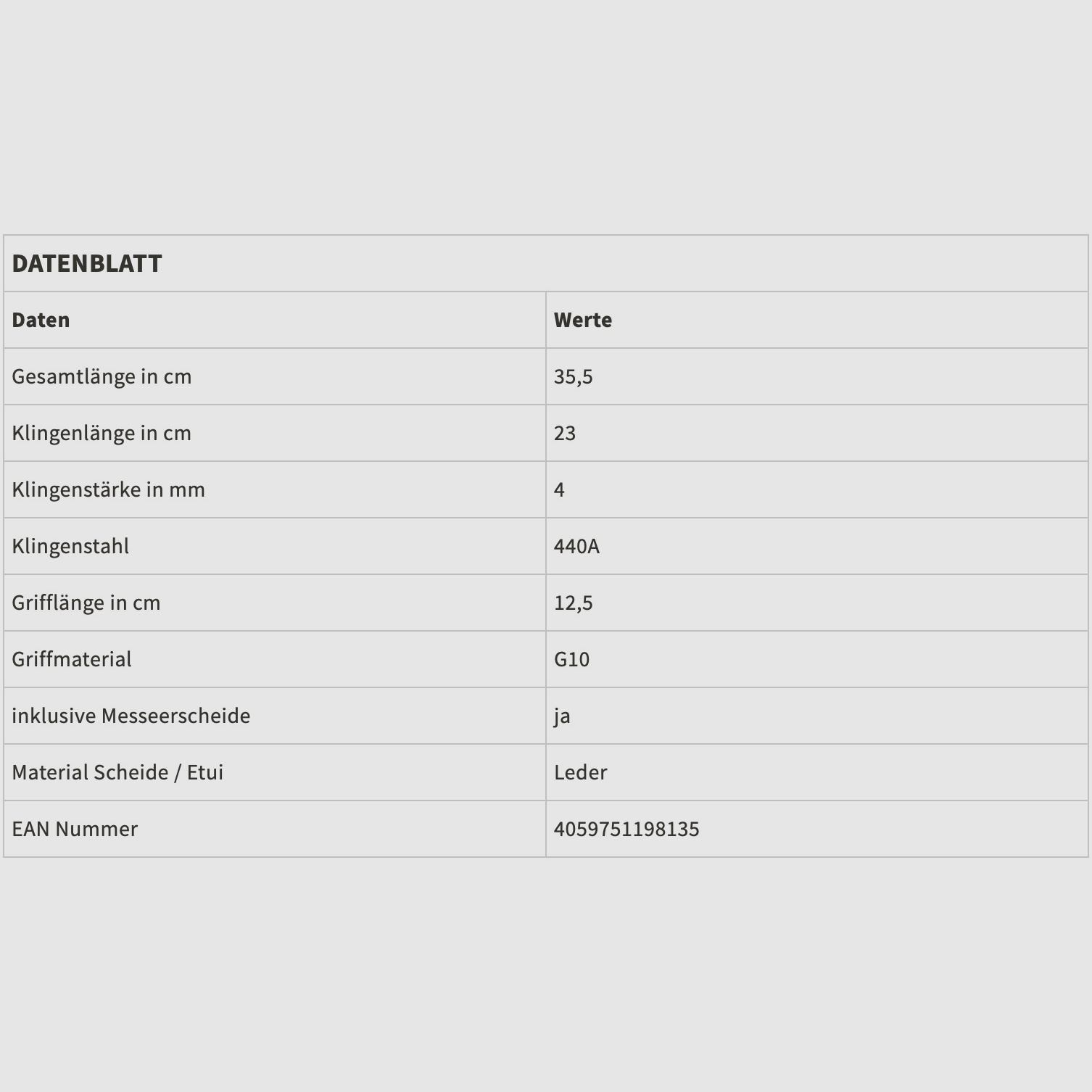
Task: Select the Gesamtlänge in cm label
Action: pos(102,376)
